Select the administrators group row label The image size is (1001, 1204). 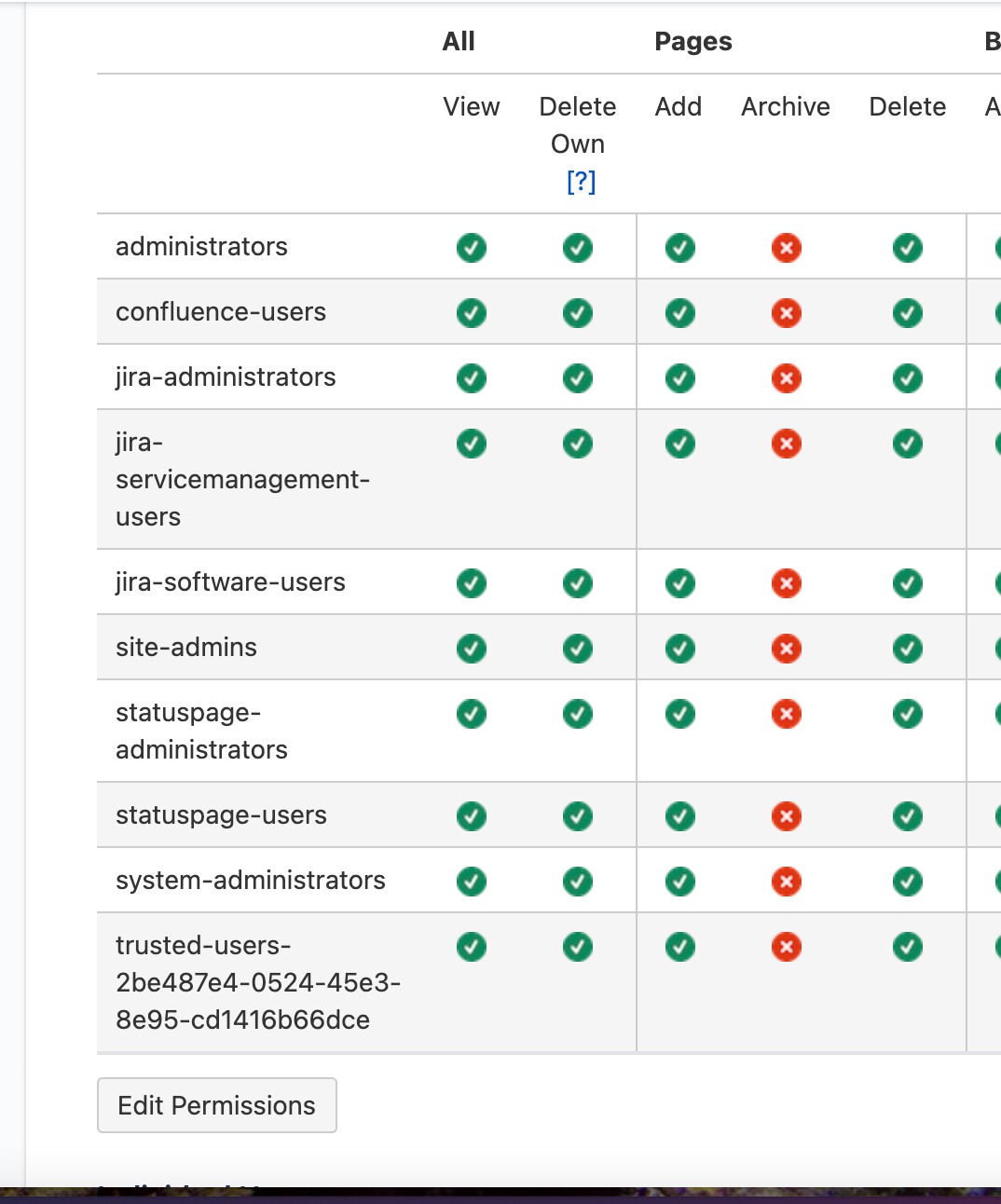coord(201,247)
